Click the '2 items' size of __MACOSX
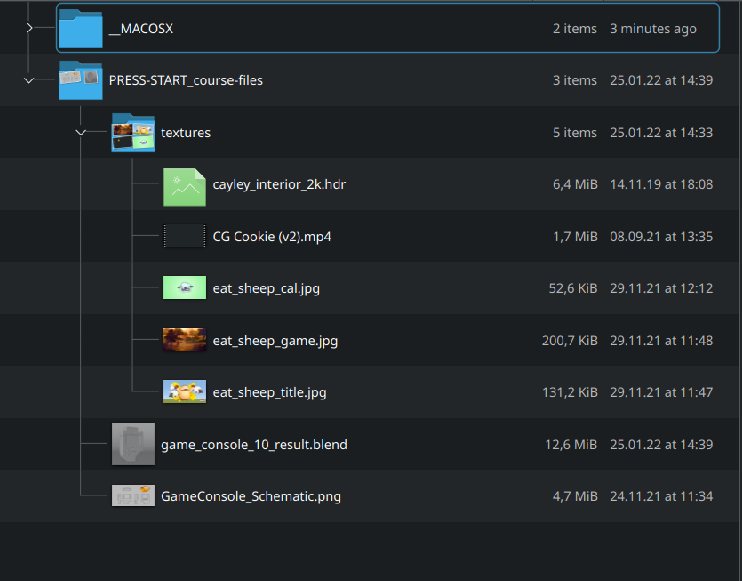The width and height of the screenshot is (742, 581). [575, 28]
